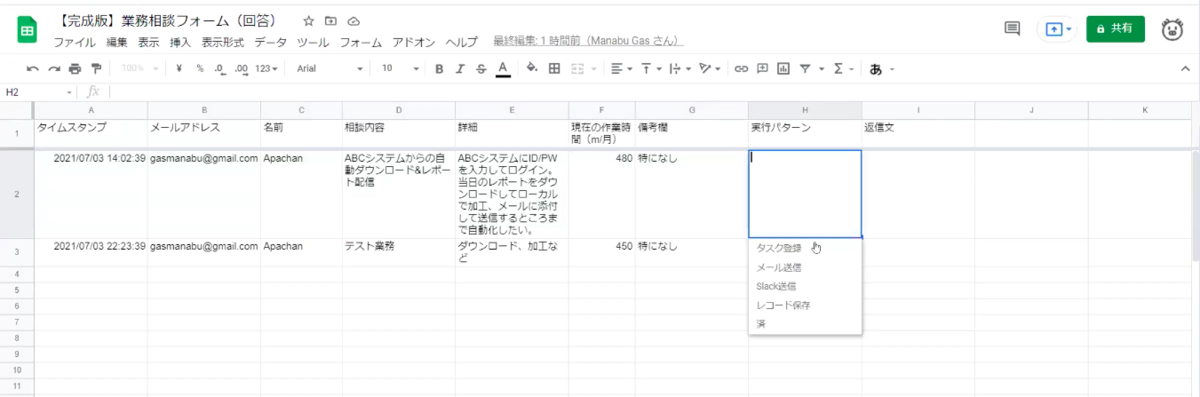
Task: Undo the last action
Action: click(33, 69)
